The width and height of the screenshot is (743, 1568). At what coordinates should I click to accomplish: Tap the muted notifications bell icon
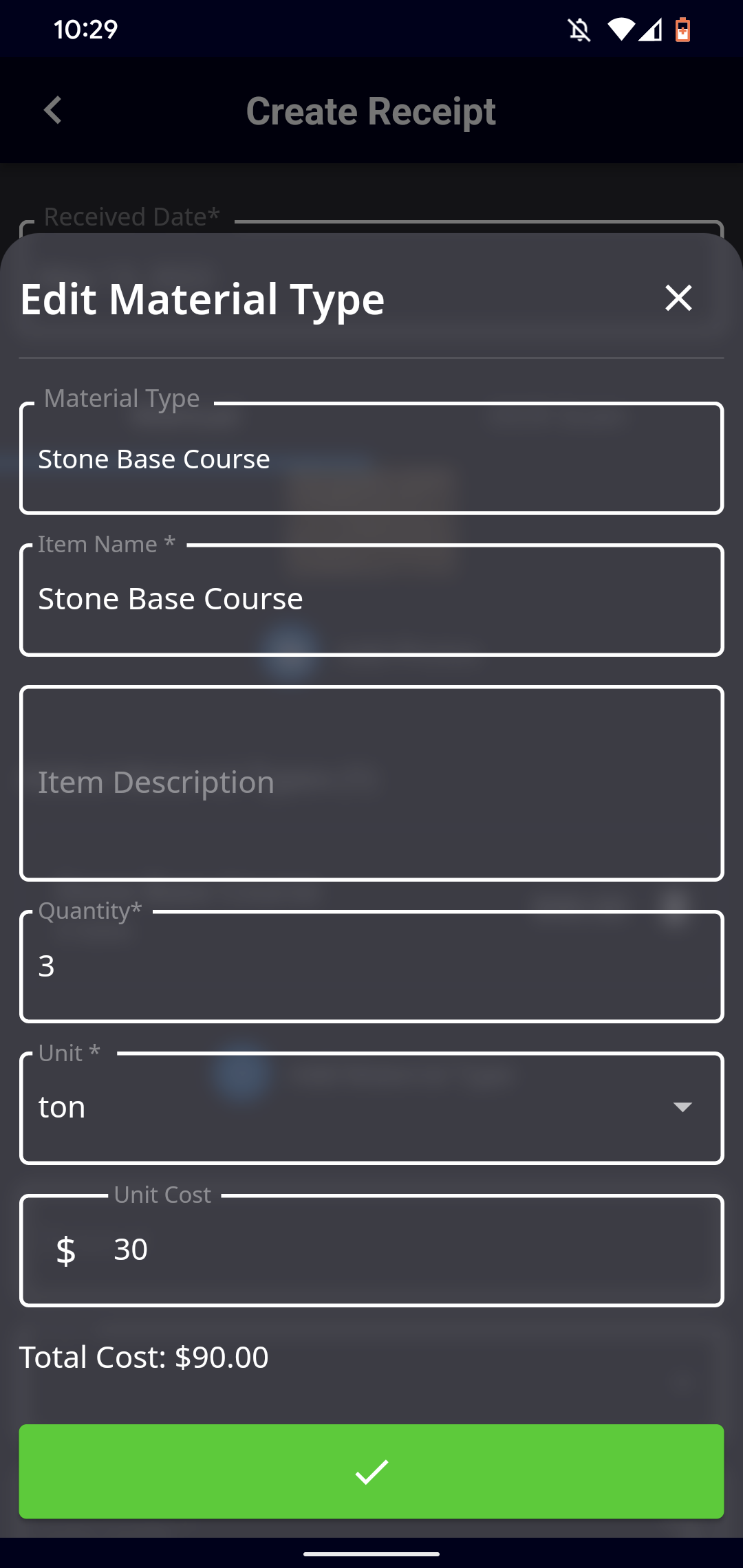(x=579, y=30)
